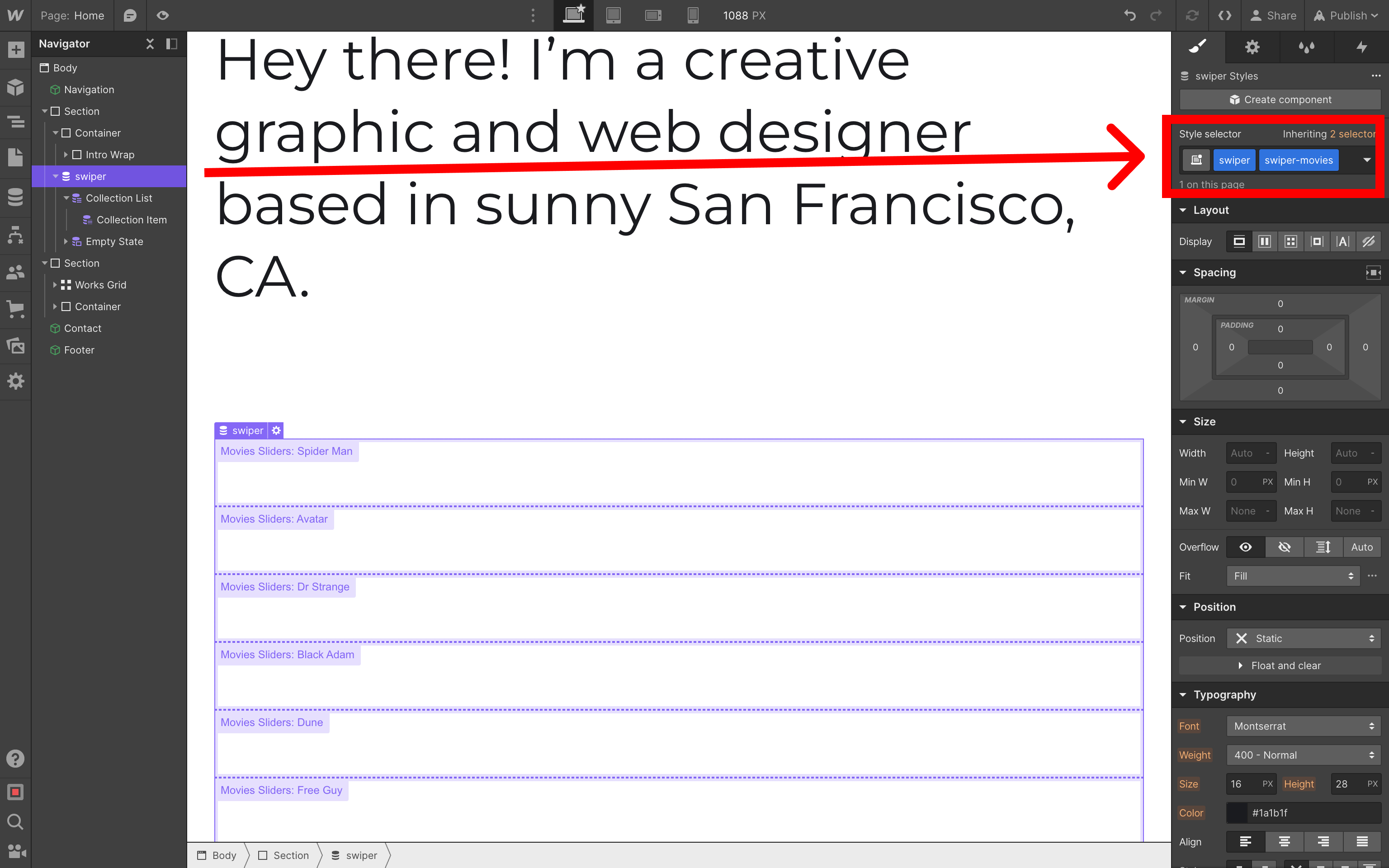Switch to tablet breakpoint view
1389x868 pixels.
613,15
